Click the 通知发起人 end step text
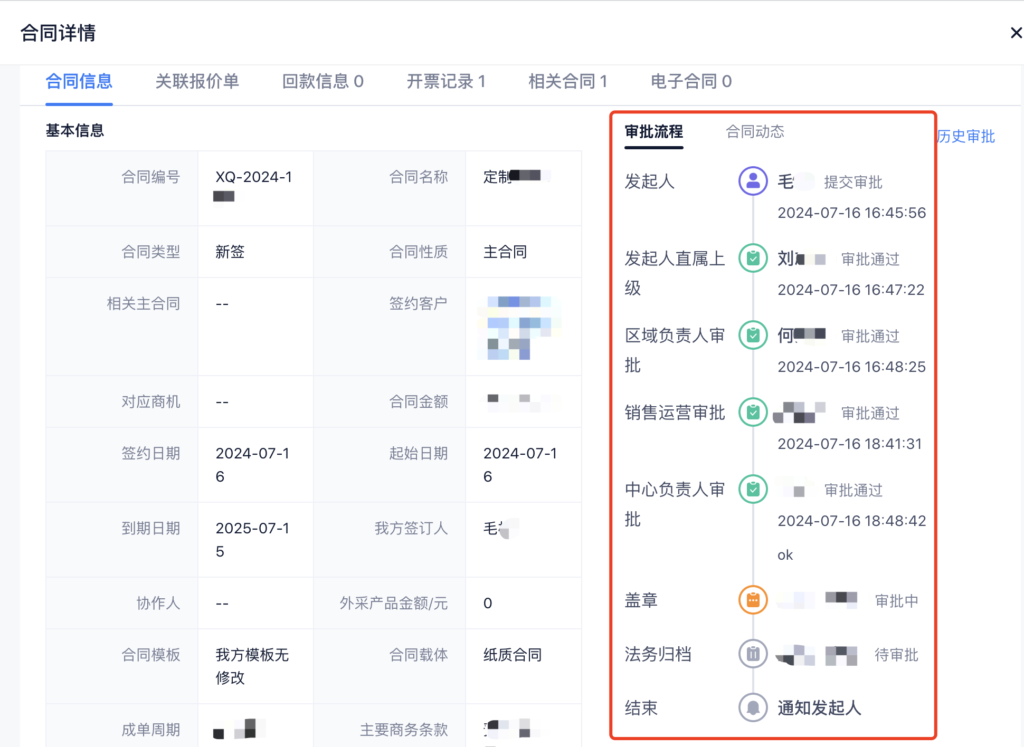The width and height of the screenshot is (1024, 747). coord(819,707)
